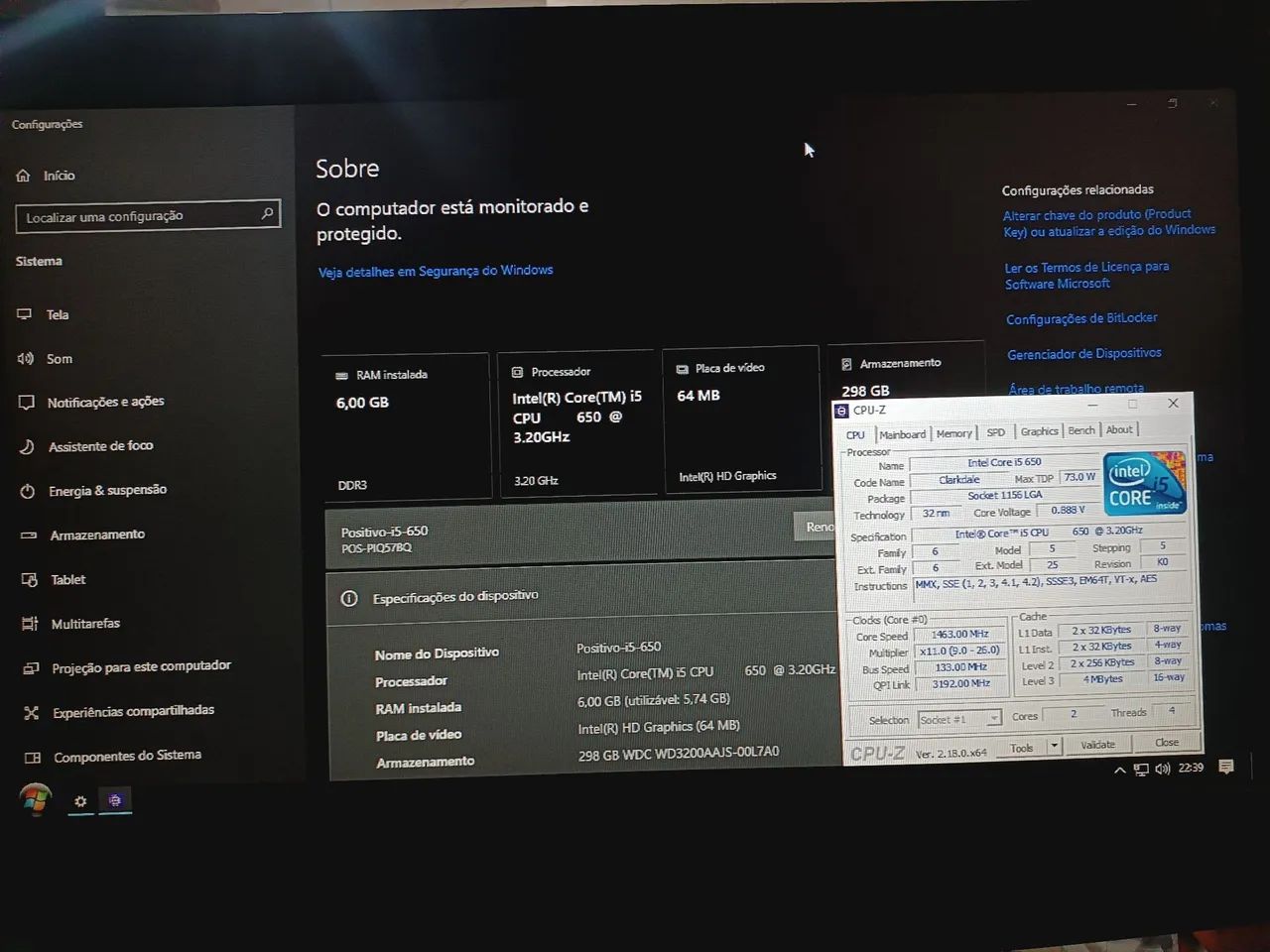Click the Placa de vídeo 64 MB card
The image size is (1270, 952).
coord(742,418)
